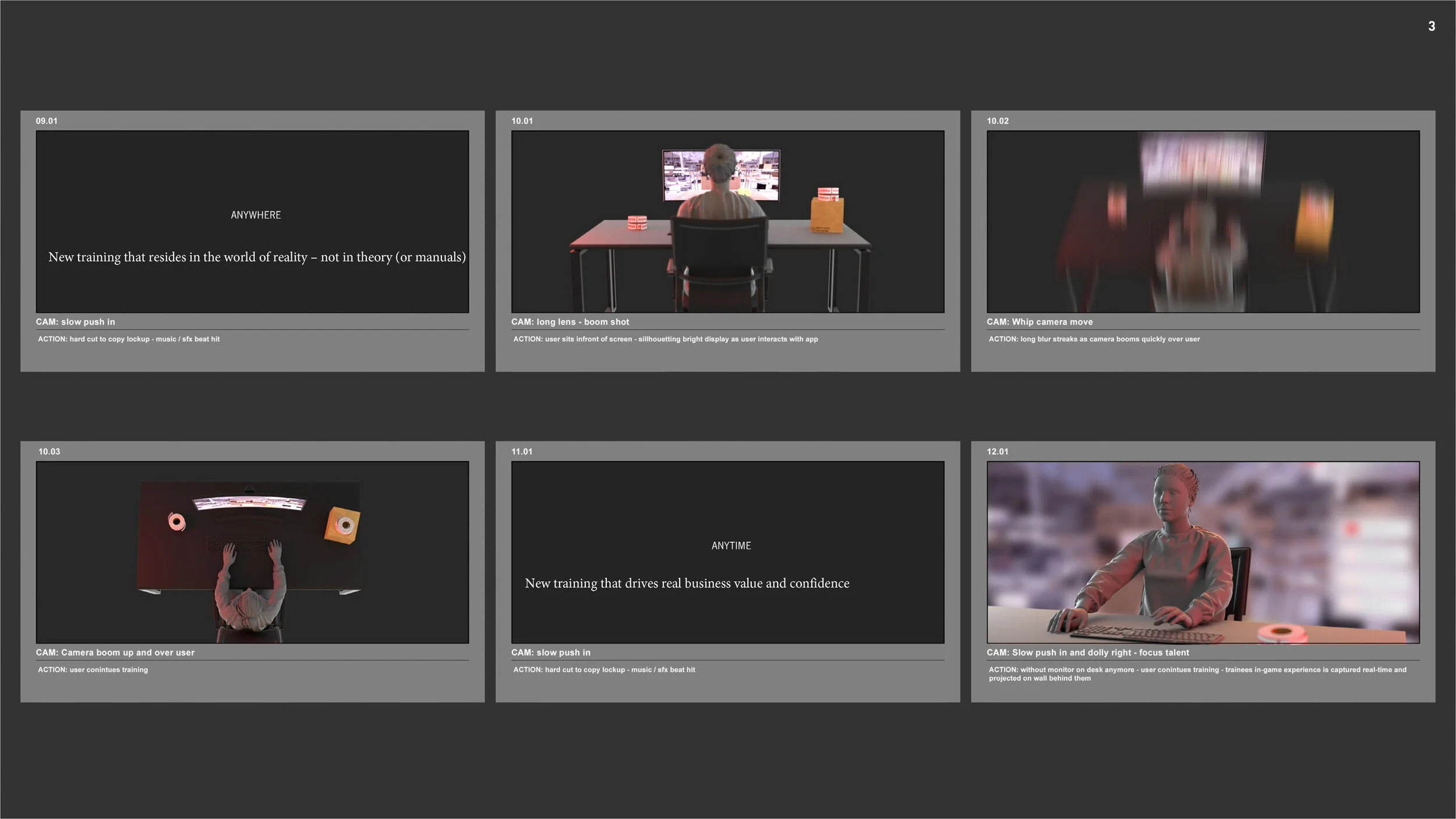Click the 'ANYTIME' heading text
The height and width of the screenshot is (819, 1456).
pos(731,546)
